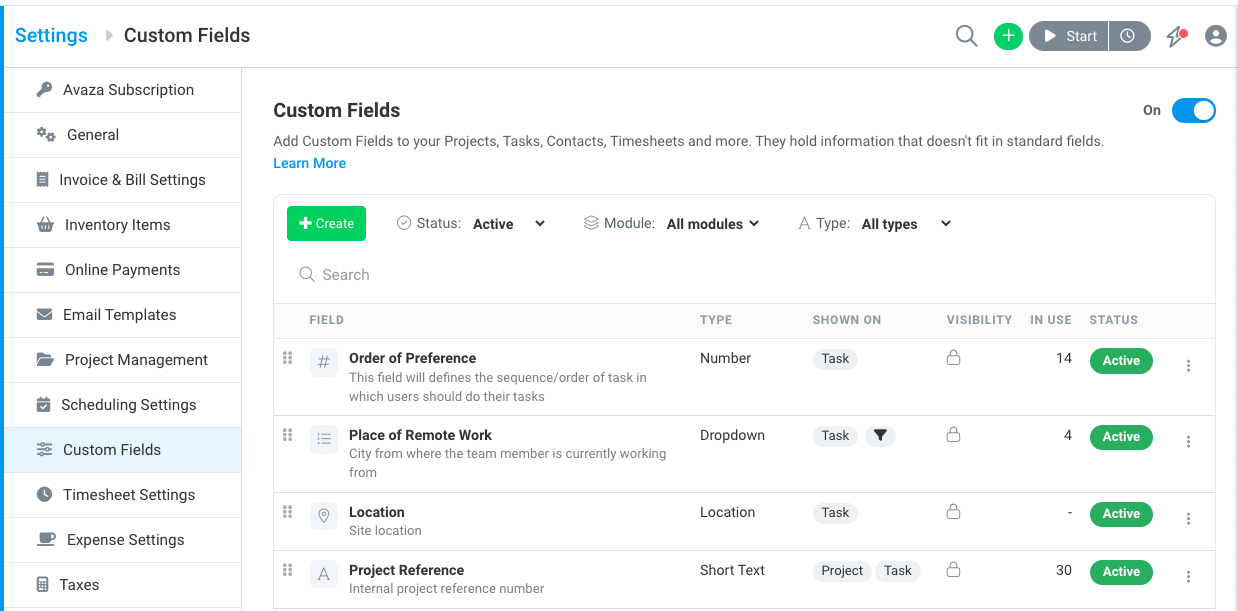1238x611 pixels.
Task: Click the green plus quick-add icon
Action: tap(1008, 36)
